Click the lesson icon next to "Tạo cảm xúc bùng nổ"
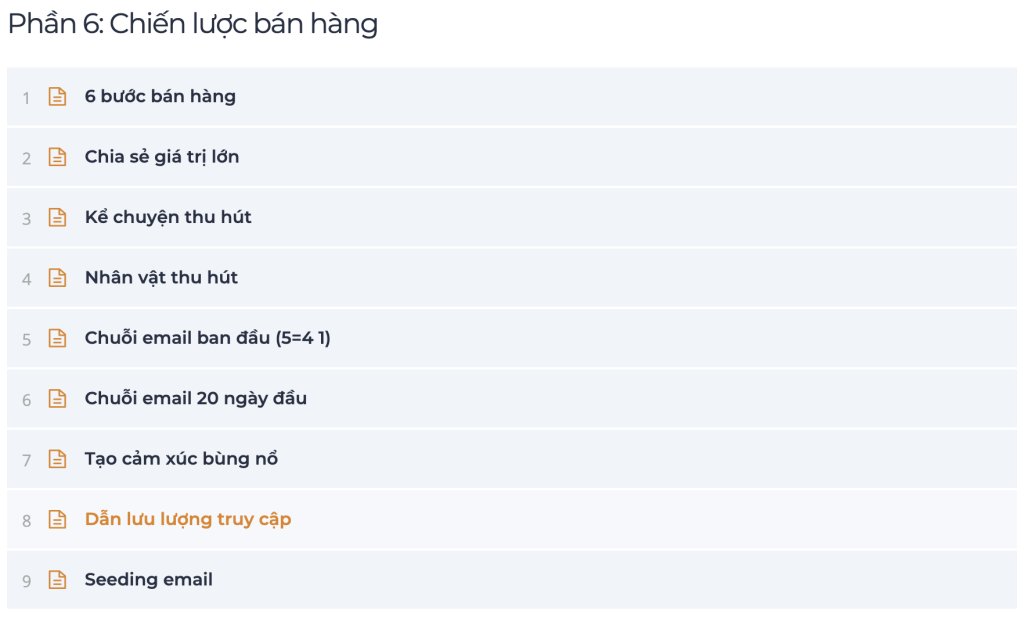This screenshot has height=618, width=1024. (x=58, y=459)
